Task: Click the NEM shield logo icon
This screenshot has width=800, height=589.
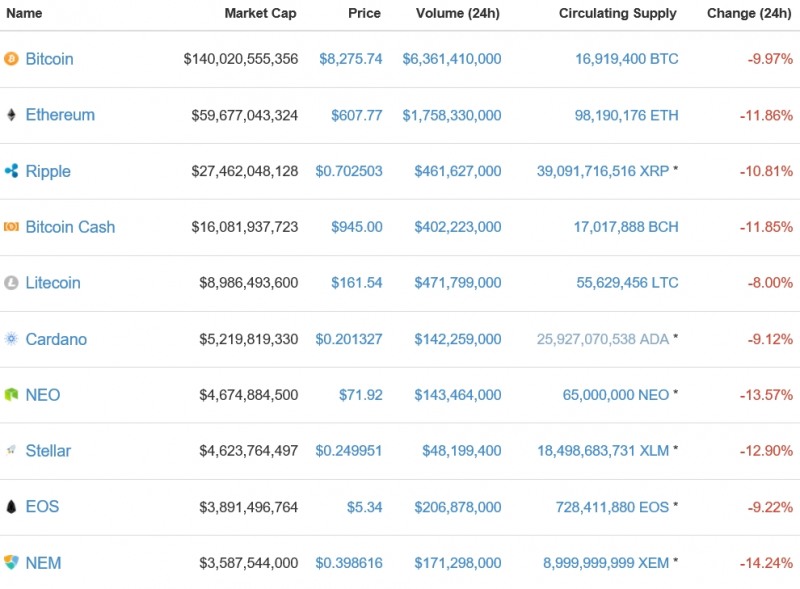Action: point(11,563)
